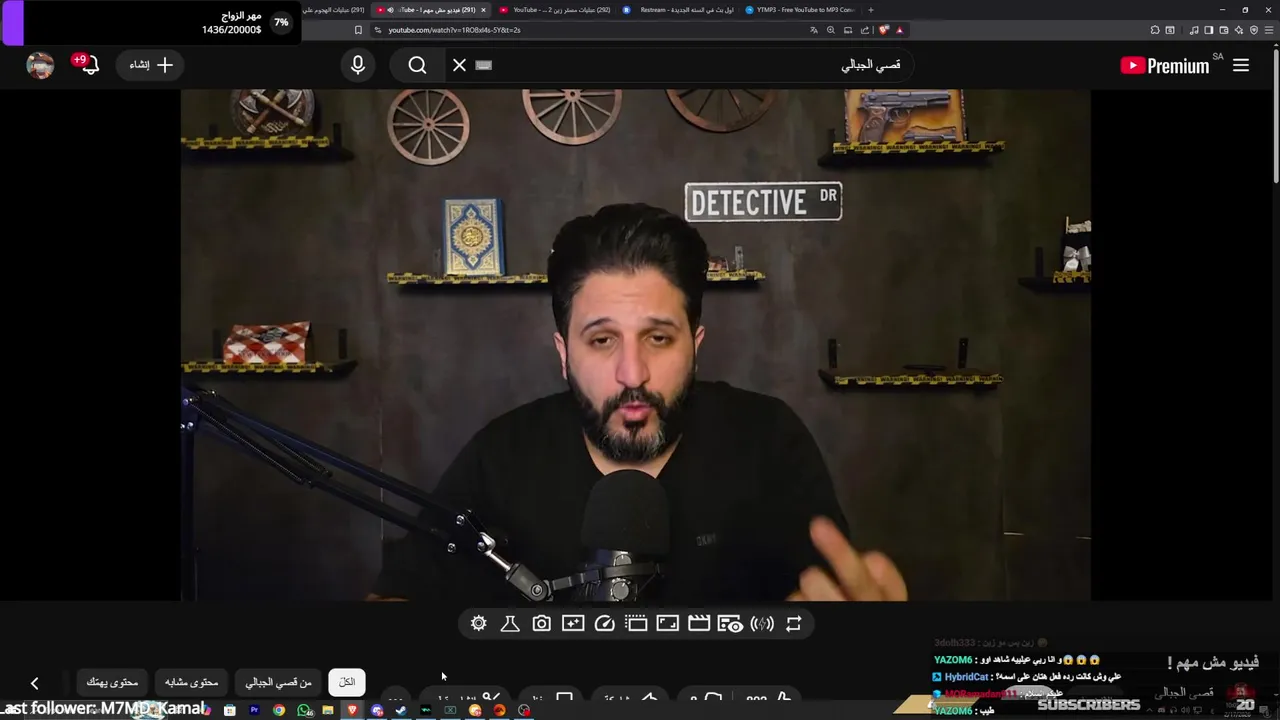Mute audio on the active tab's speaker icon

[390, 10]
